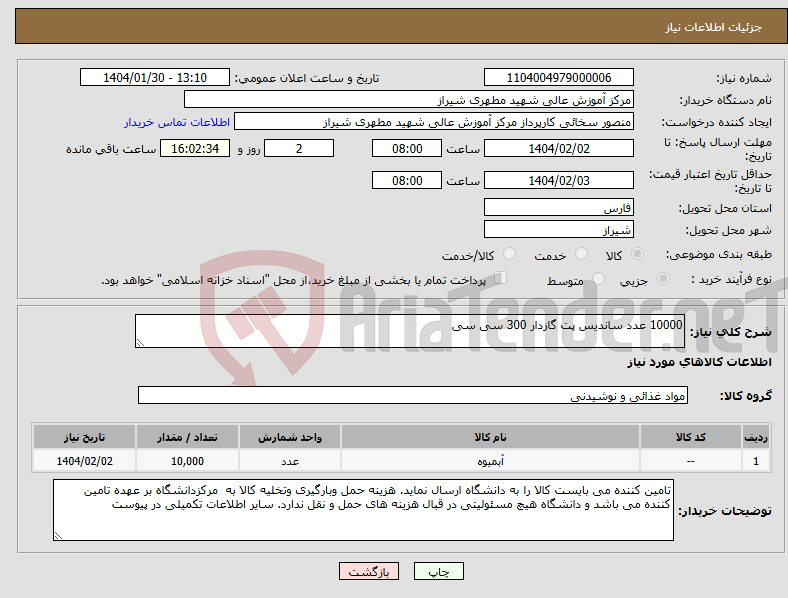Toggle the اسناد خزانه اسلامی payment checkbox
This screenshot has height=598, width=788.
point(501,277)
